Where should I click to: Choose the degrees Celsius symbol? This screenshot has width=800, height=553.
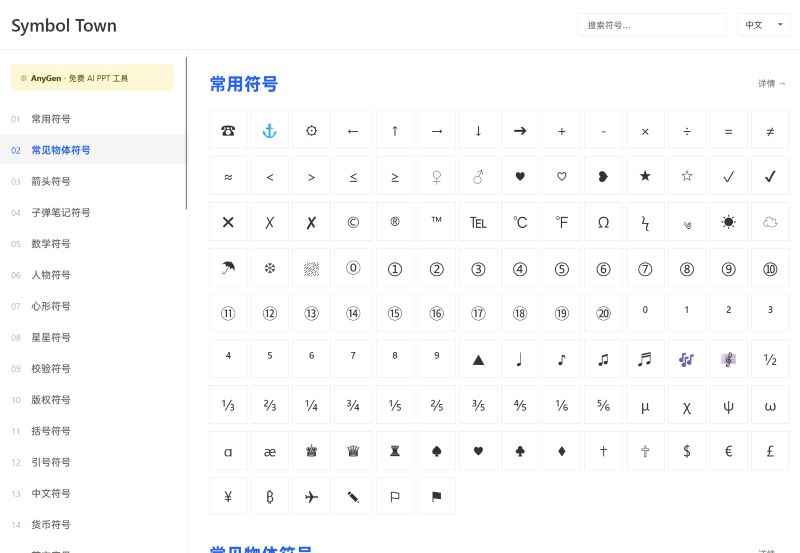pyautogui.click(x=520, y=222)
